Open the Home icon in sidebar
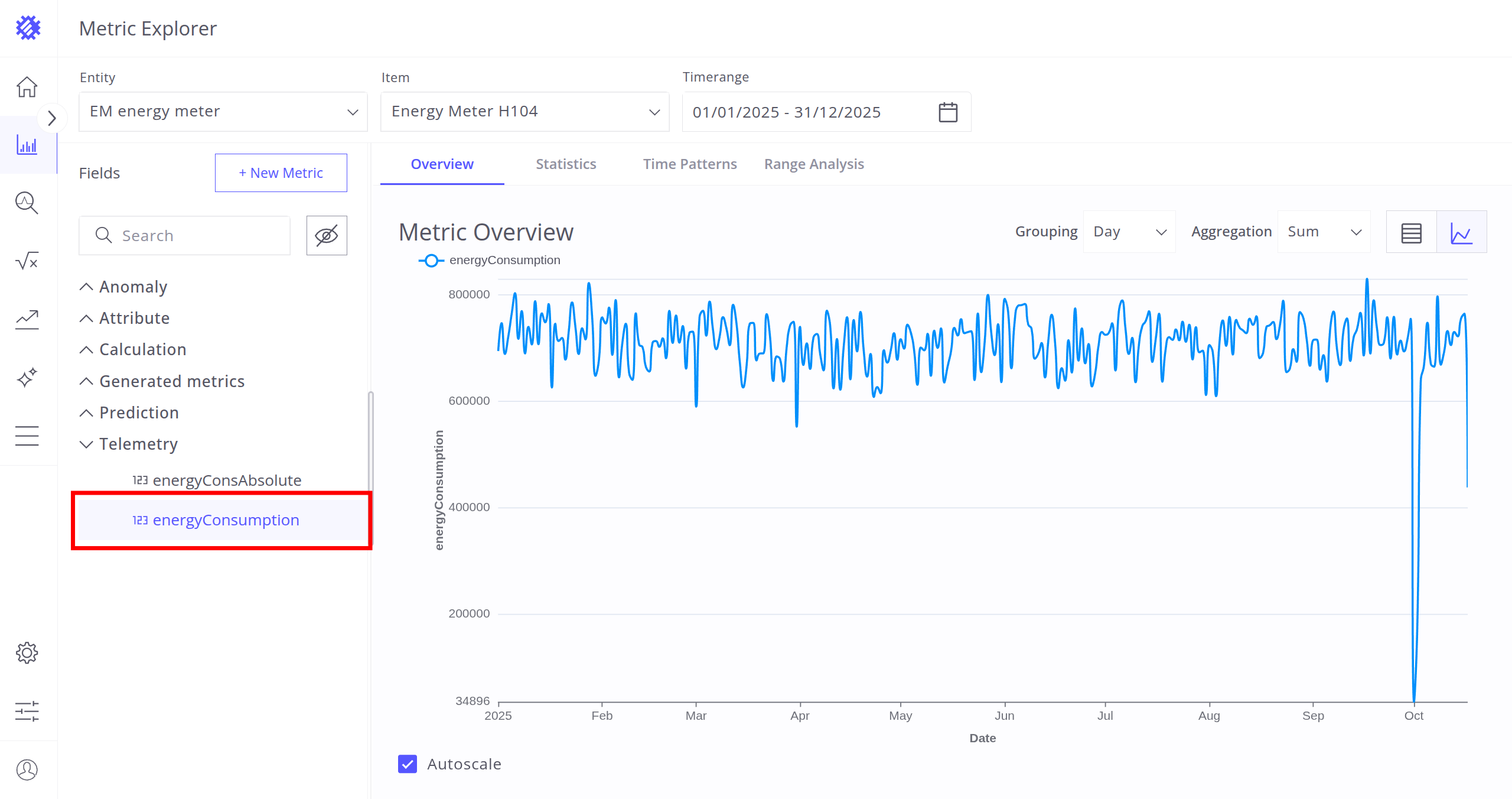 coord(27,87)
